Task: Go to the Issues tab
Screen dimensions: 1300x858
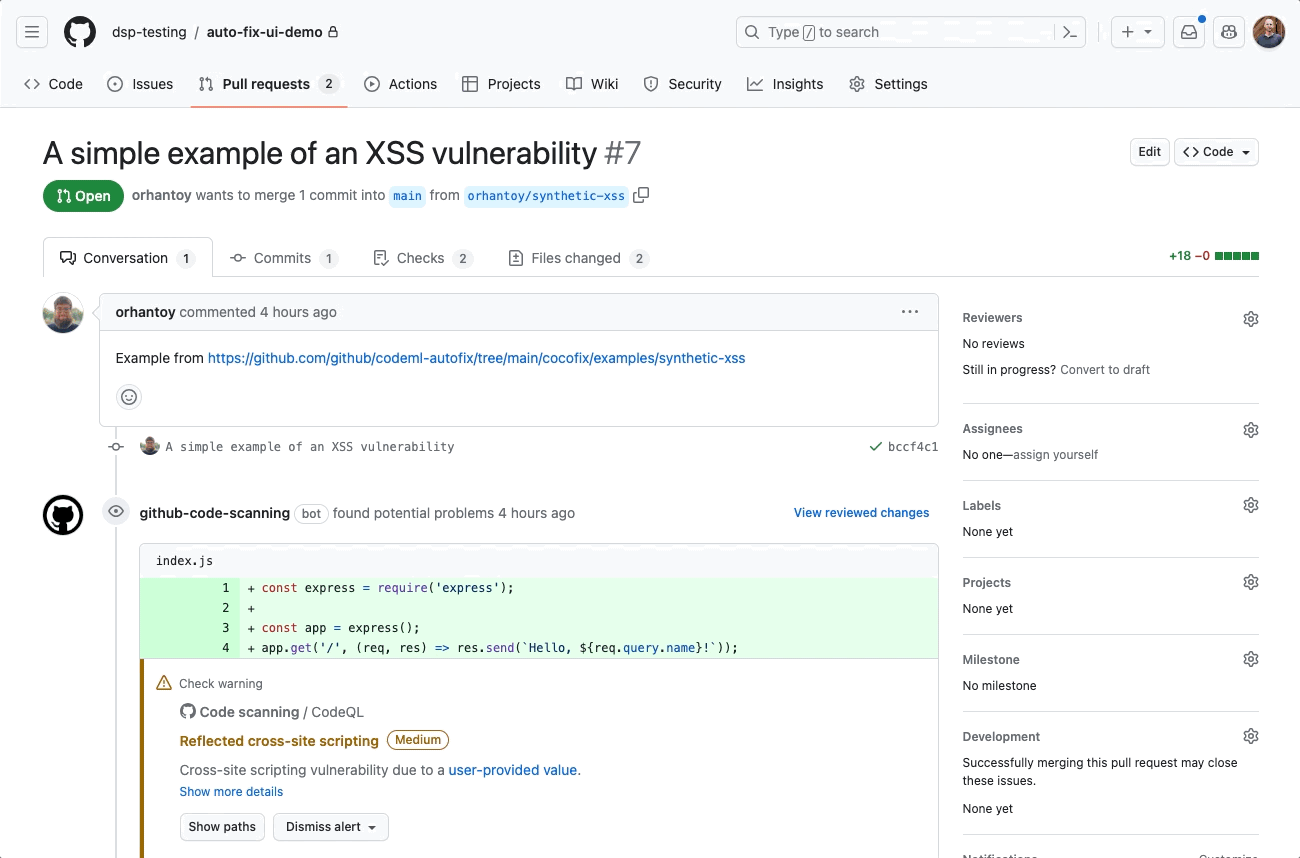Action: (140, 84)
